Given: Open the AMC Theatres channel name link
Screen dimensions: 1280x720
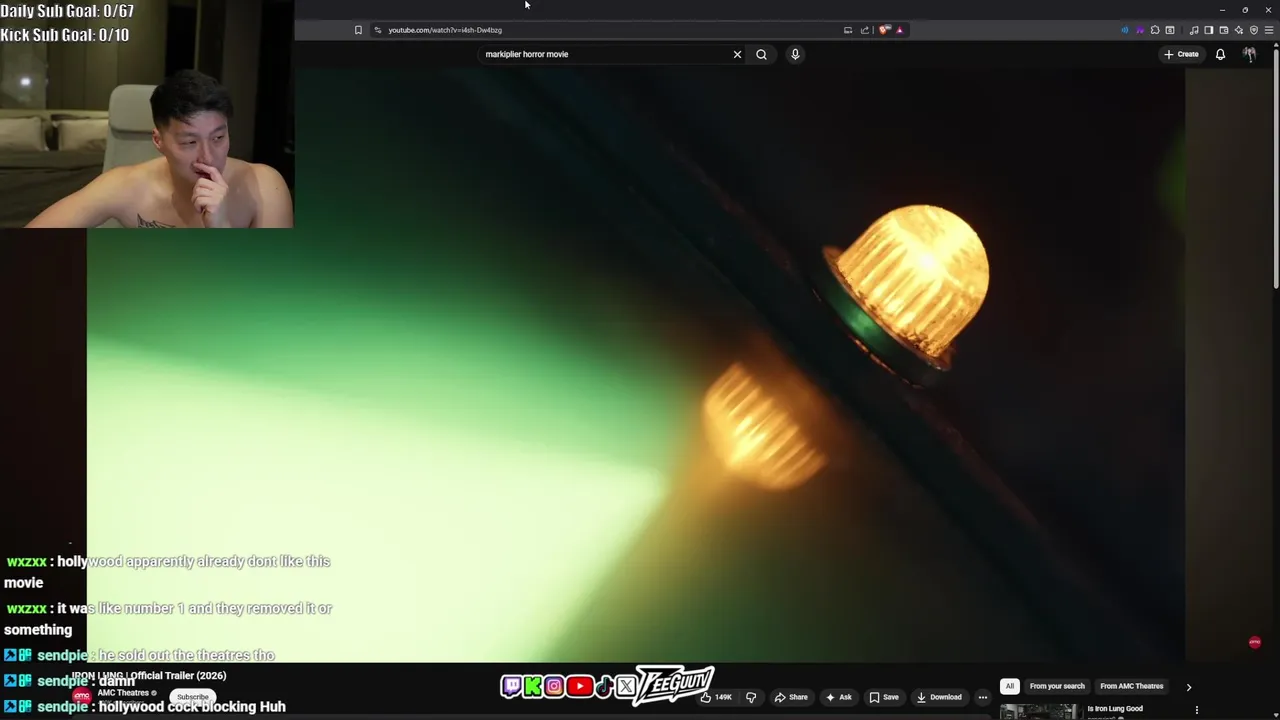Looking at the screenshot, I should click(x=123, y=693).
